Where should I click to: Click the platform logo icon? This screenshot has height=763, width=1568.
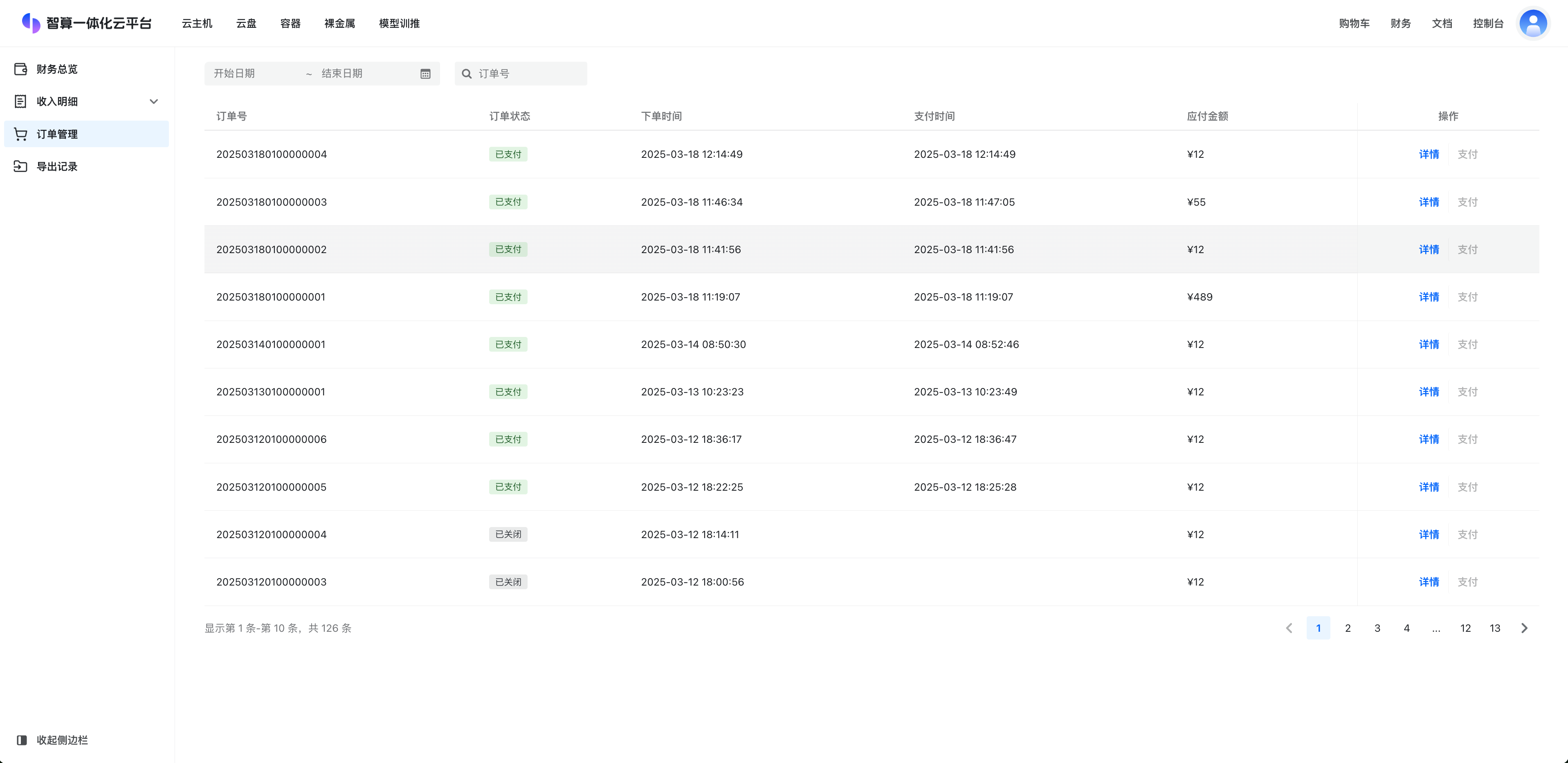coord(31,23)
